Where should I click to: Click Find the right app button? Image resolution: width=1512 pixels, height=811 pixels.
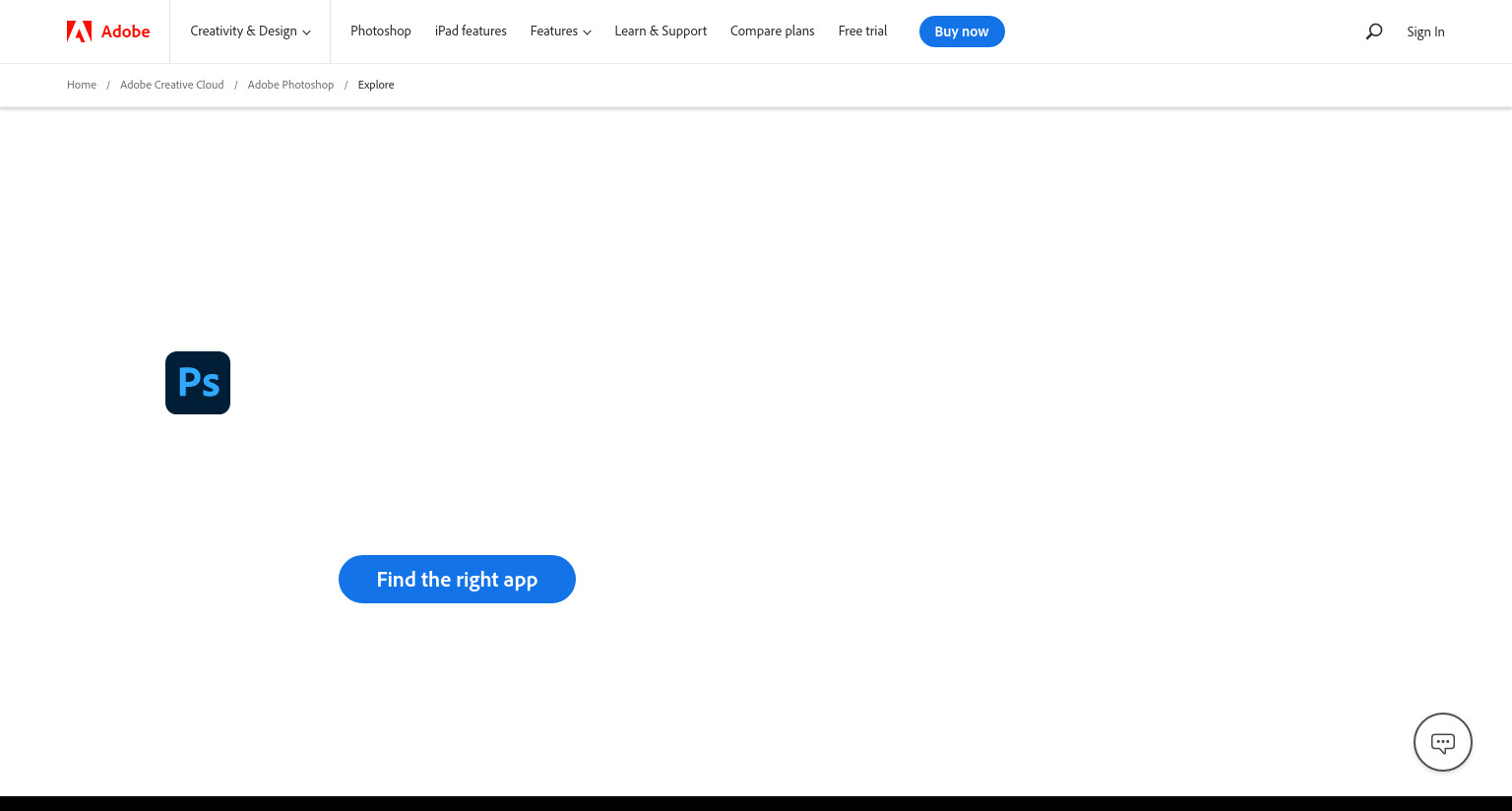coord(457,580)
